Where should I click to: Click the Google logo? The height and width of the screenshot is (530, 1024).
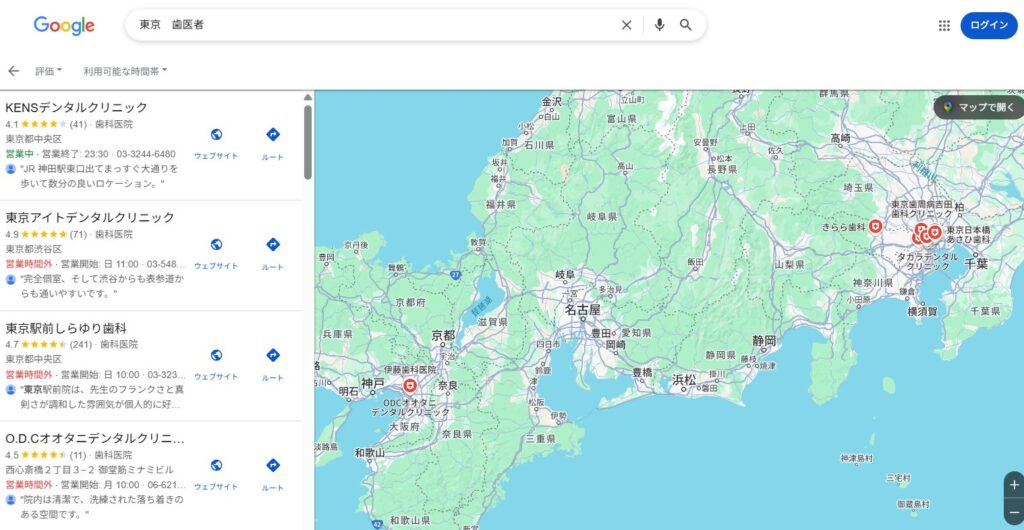click(64, 25)
